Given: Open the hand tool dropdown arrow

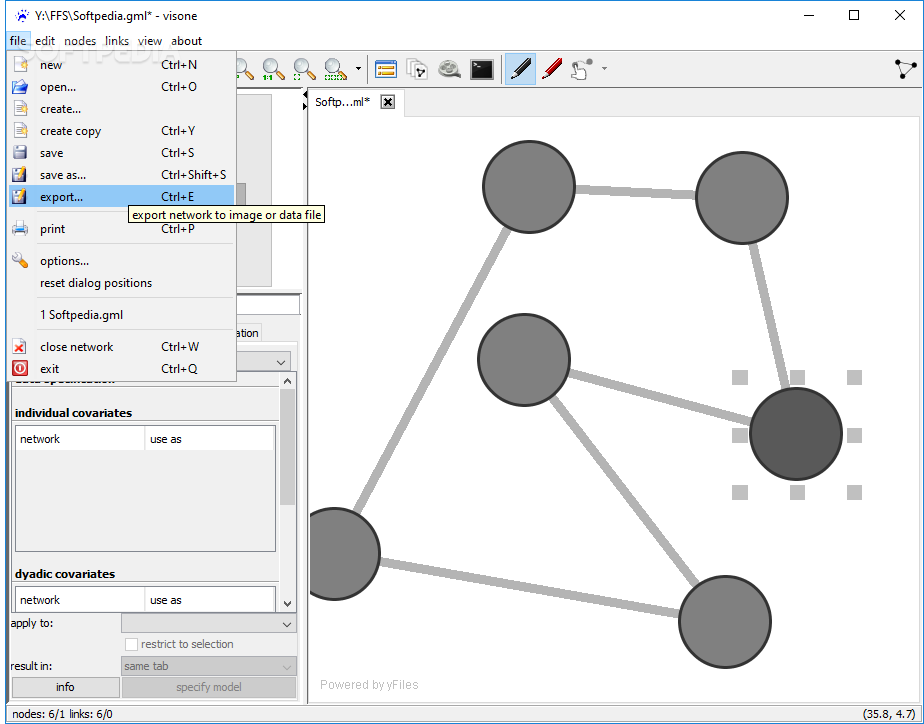Looking at the screenshot, I should [x=604, y=69].
